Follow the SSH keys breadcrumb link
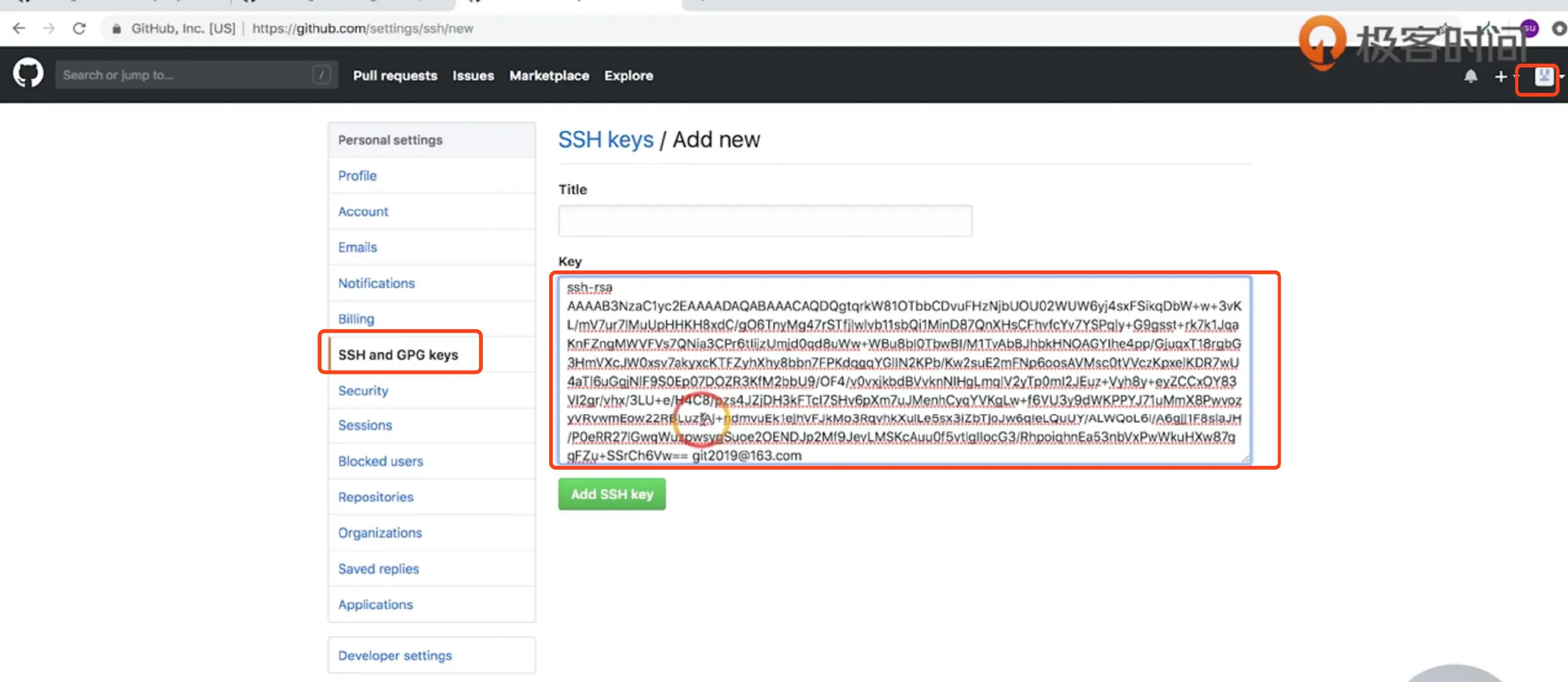This screenshot has width=1568, height=682. coord(605,140)
